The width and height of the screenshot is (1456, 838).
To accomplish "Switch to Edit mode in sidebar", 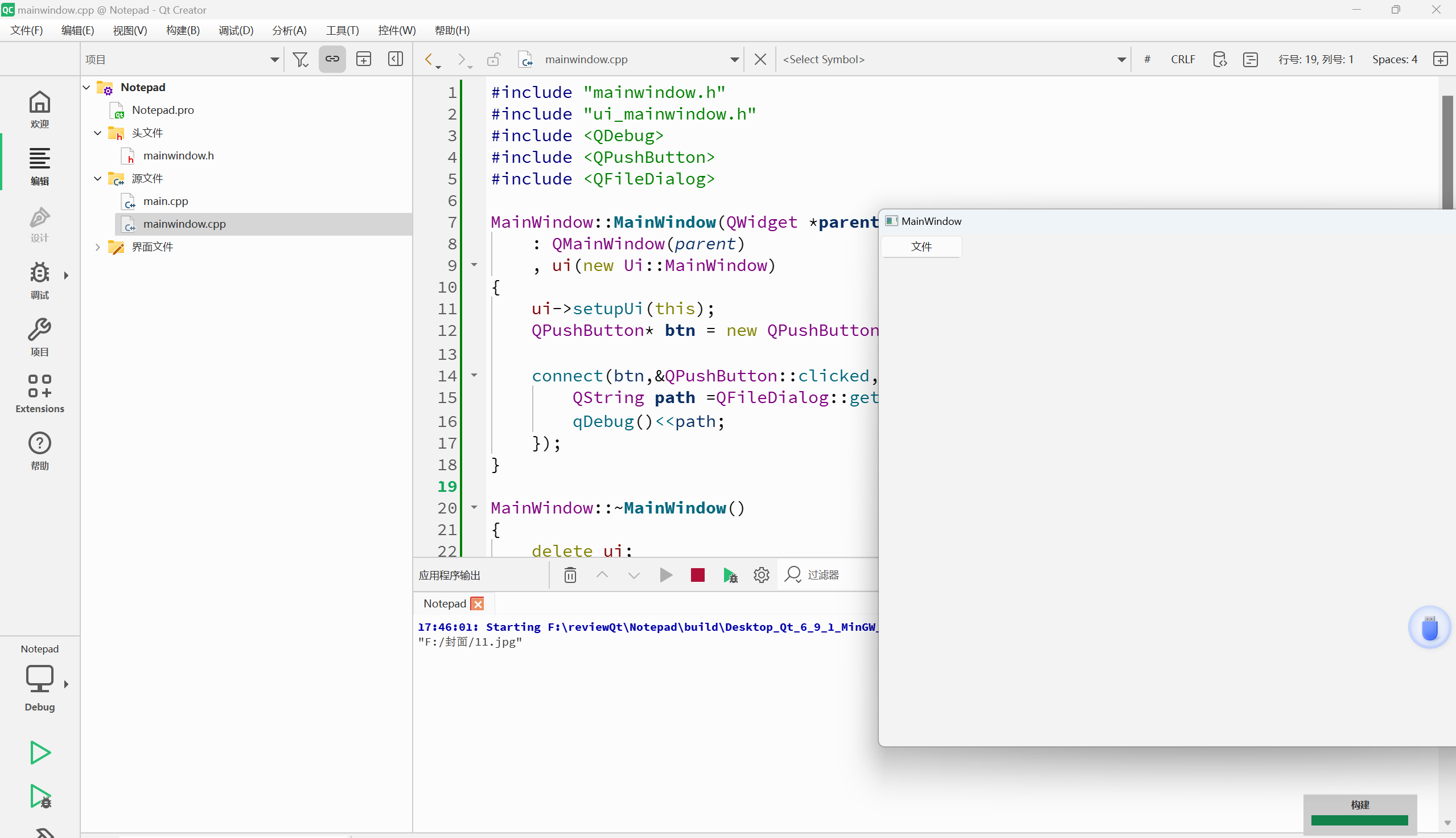I will point(40,167).
